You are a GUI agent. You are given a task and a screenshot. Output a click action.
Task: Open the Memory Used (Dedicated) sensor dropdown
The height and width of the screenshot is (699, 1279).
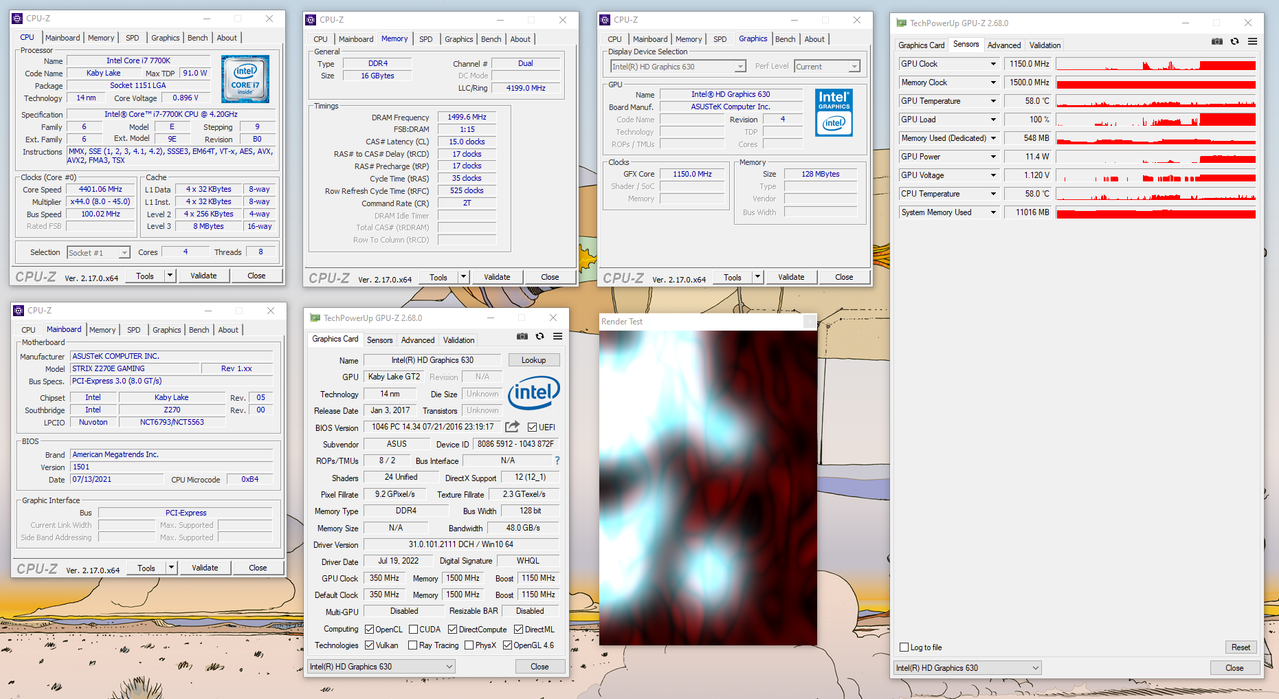click(x=993, y=138)
